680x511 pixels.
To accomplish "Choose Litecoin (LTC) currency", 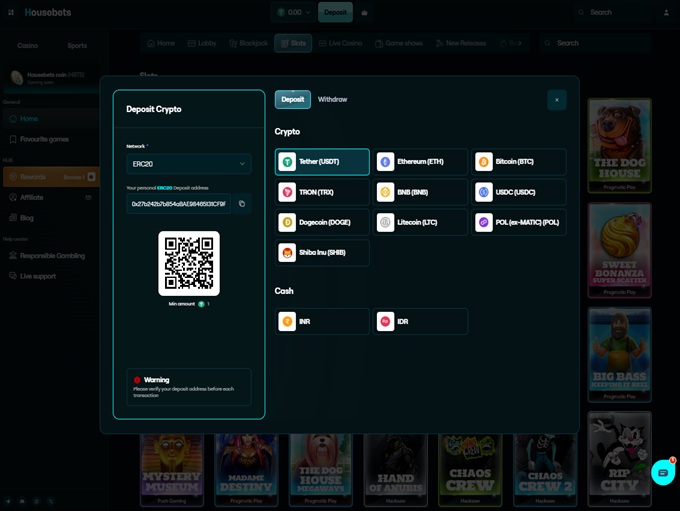I will tap(421, 222).
